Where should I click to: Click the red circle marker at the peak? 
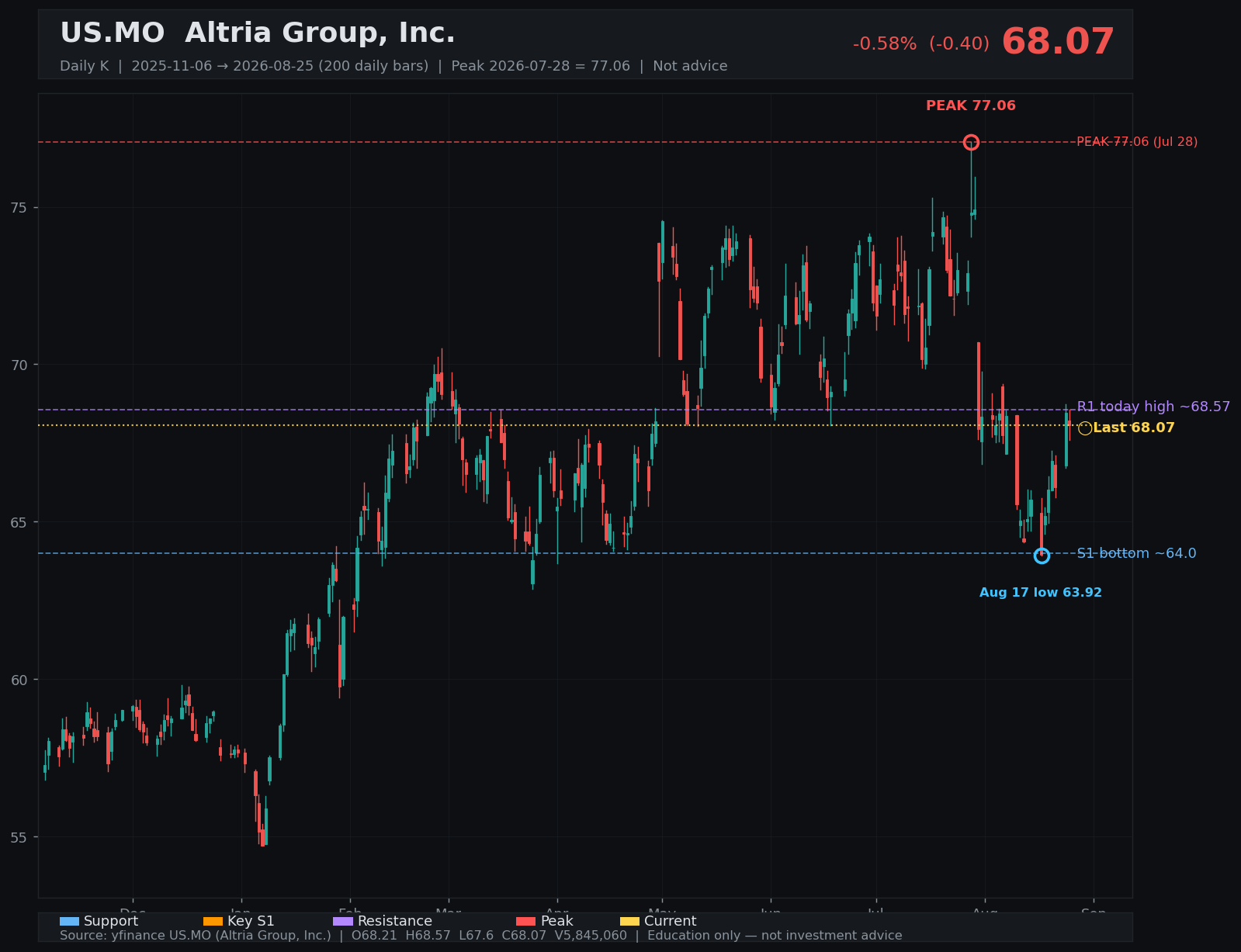(x=971, y=142)
